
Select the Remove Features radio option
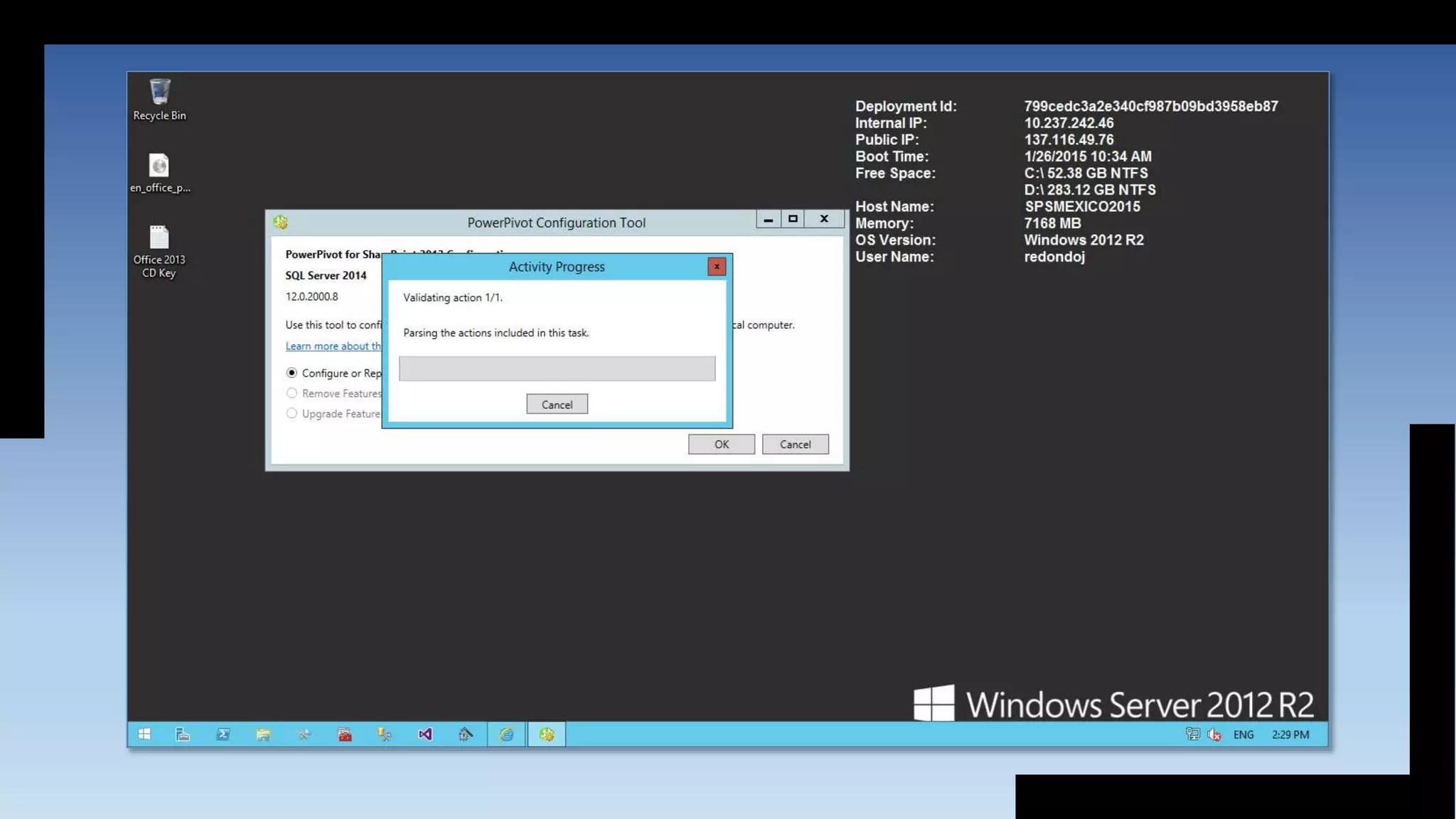tap(291, 393)
